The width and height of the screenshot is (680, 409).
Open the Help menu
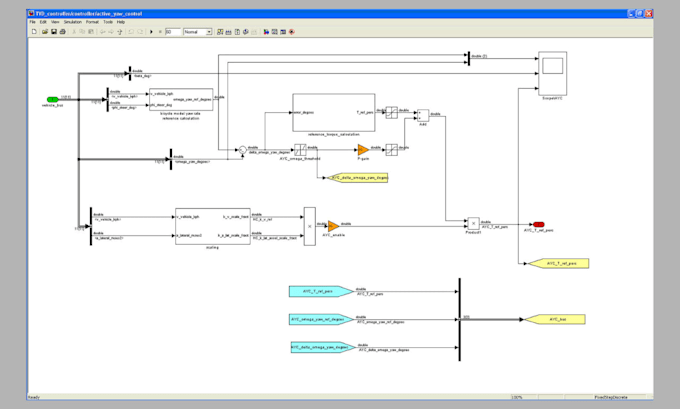tap(121, 22)
